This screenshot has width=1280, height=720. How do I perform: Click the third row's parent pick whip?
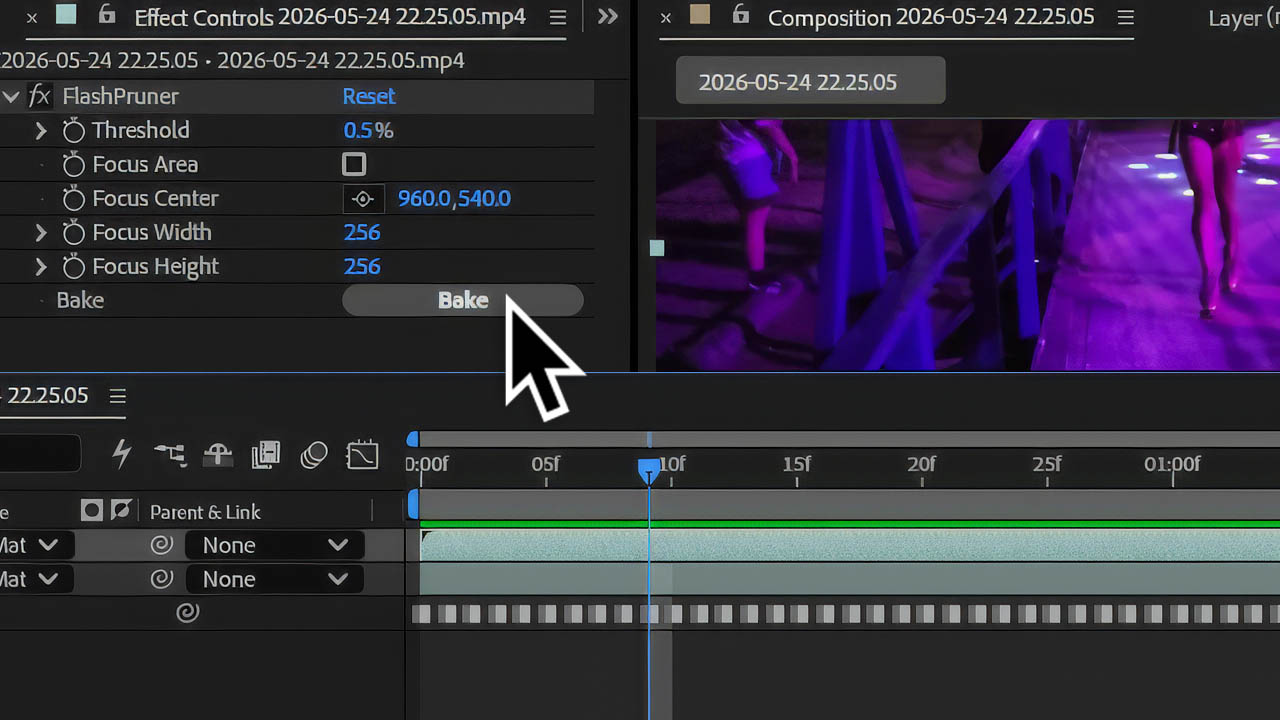(x=187, y=613)
